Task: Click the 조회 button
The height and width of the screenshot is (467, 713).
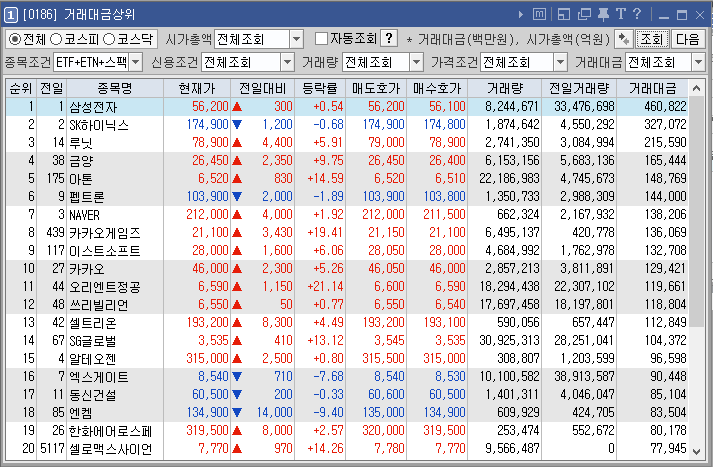Action: click(652, 39)
